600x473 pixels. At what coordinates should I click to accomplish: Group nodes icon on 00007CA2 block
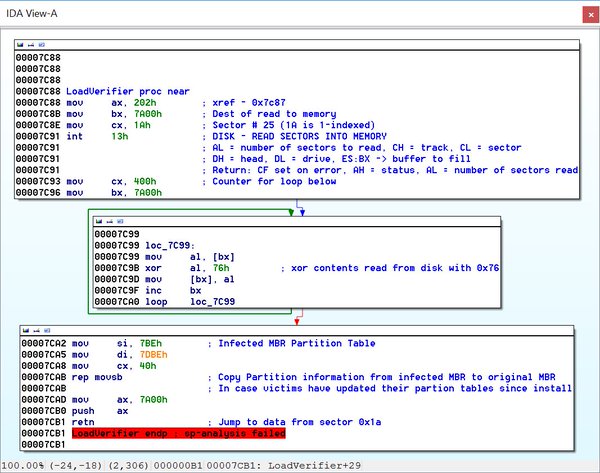[47, 330]
